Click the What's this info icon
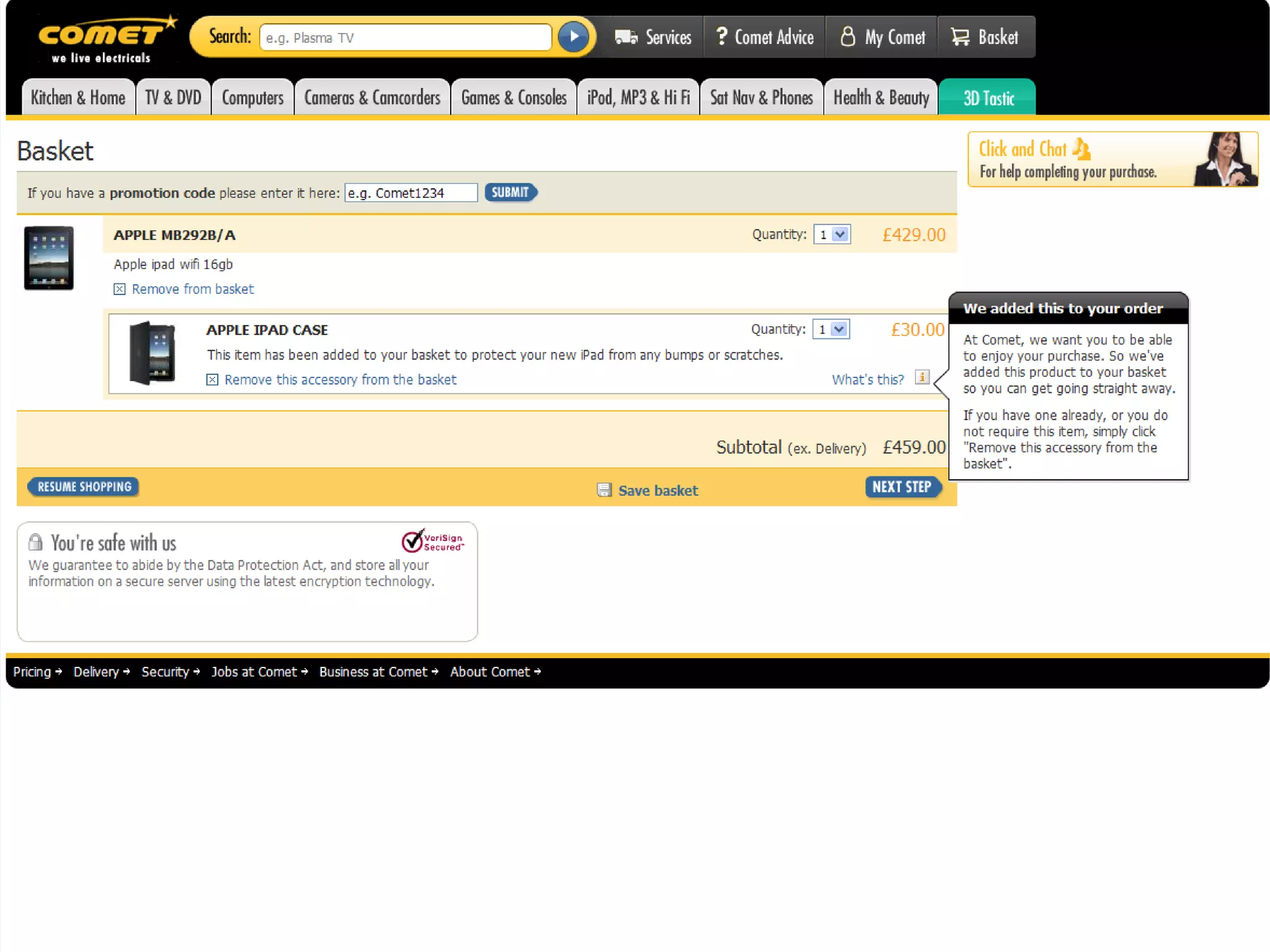The image size is (1270, 952). pyautogui.click(x=922, y=377)
